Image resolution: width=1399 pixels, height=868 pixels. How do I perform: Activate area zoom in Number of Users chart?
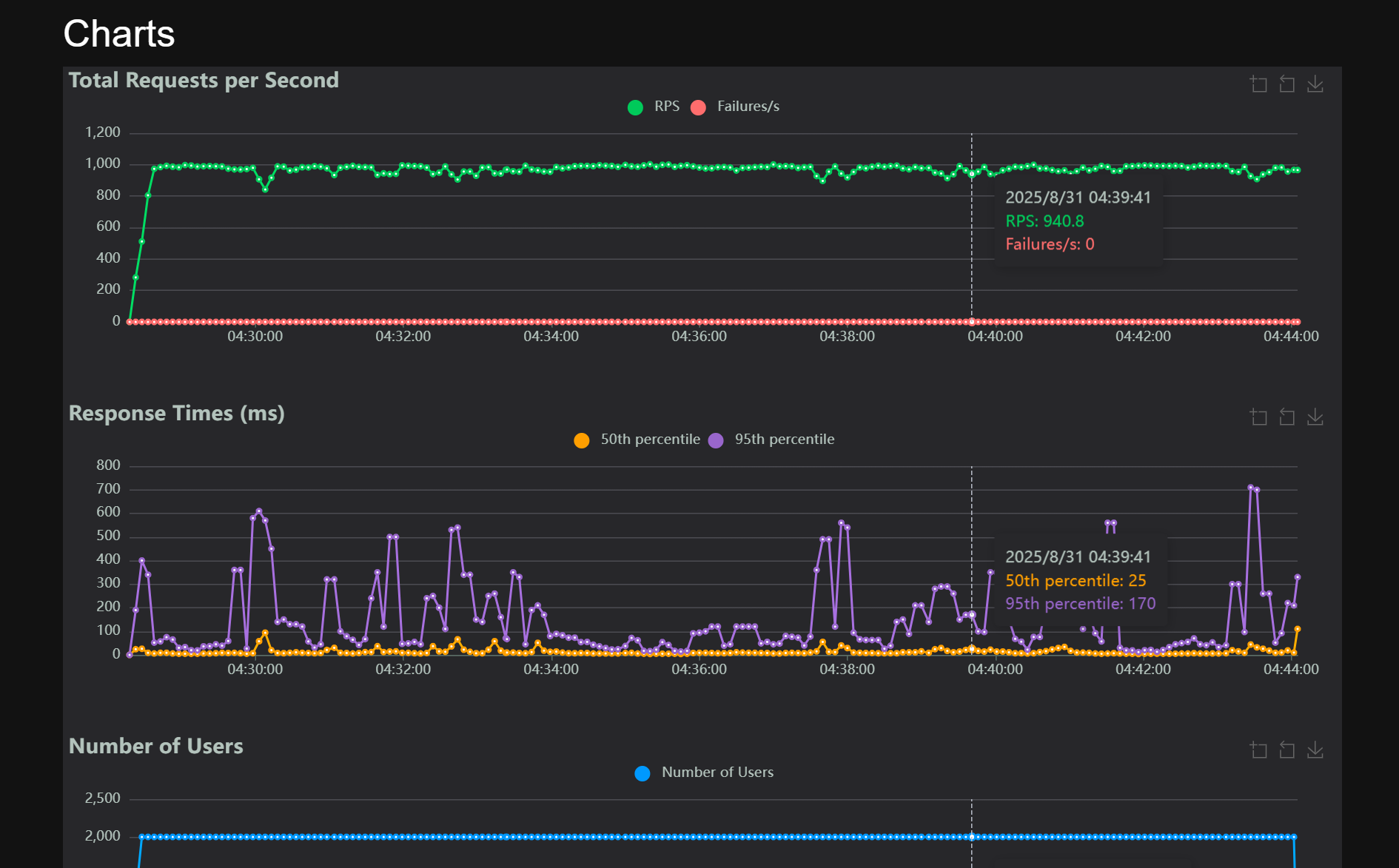pyautogui.click(x=1258, y=750)
